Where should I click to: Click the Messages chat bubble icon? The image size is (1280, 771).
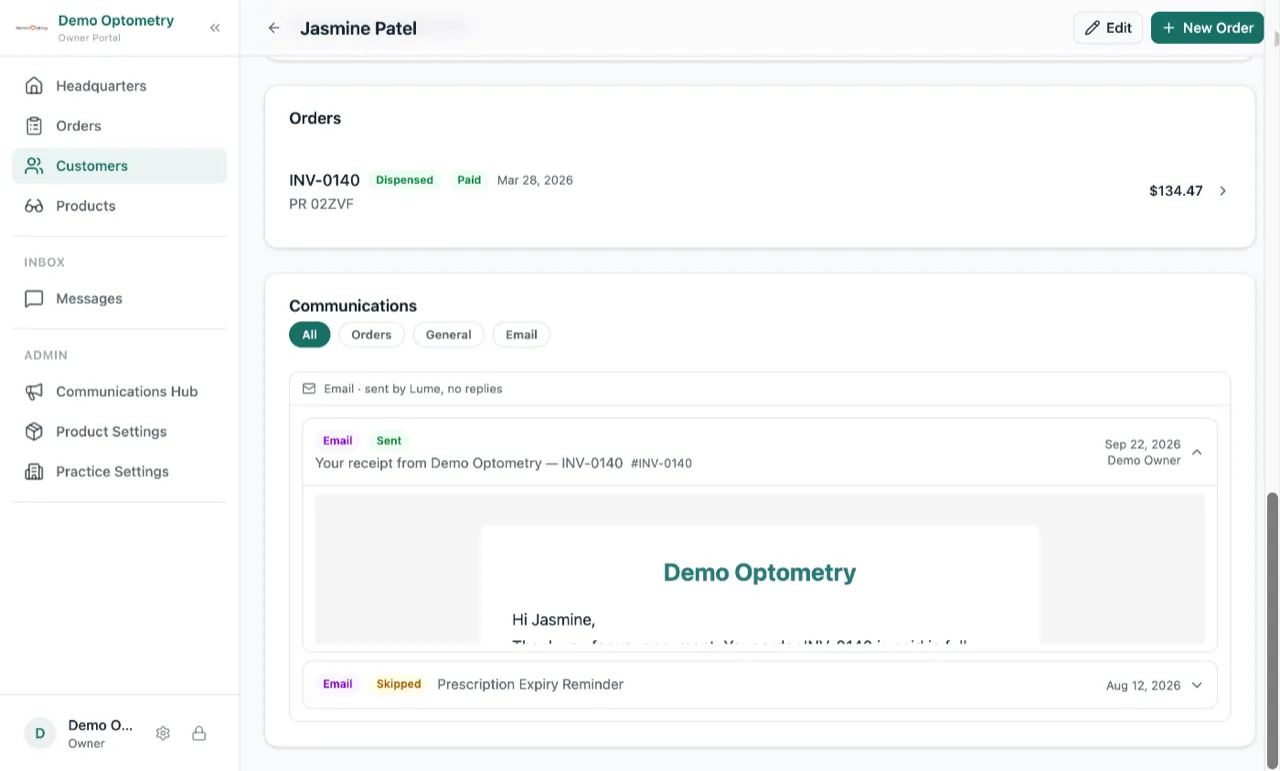(34, 299)
